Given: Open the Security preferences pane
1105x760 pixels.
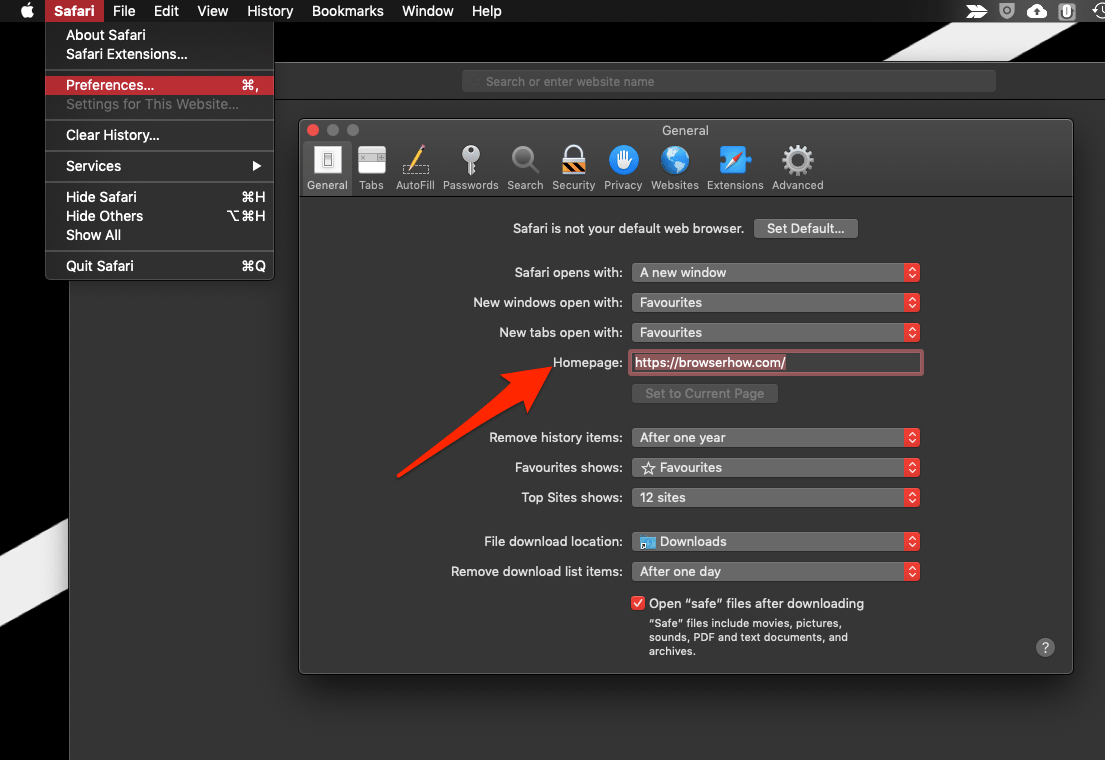Looking at the screenshot, I should point(574,168).
